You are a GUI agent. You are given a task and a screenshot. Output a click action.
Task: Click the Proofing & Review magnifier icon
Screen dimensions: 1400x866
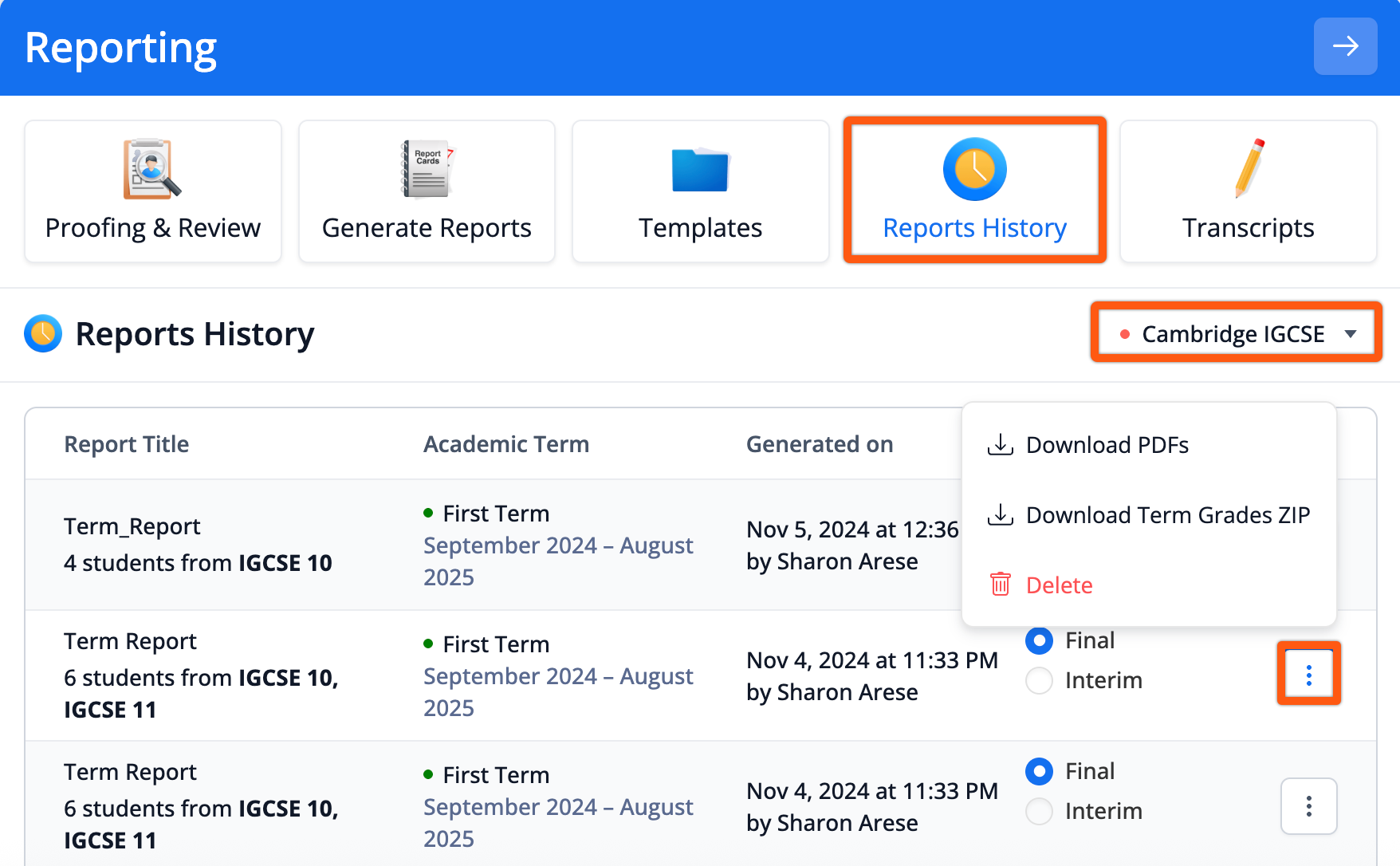pos(151,168)
